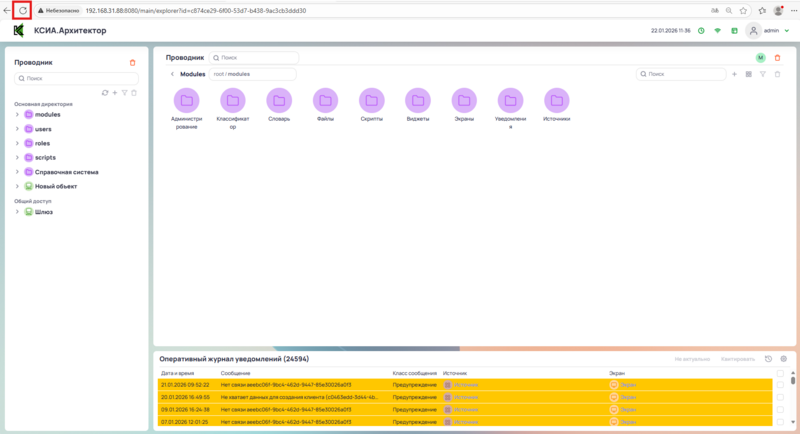Open Источник link in first notification row
This screenshot has height=434, width=800.
(466, 384)
